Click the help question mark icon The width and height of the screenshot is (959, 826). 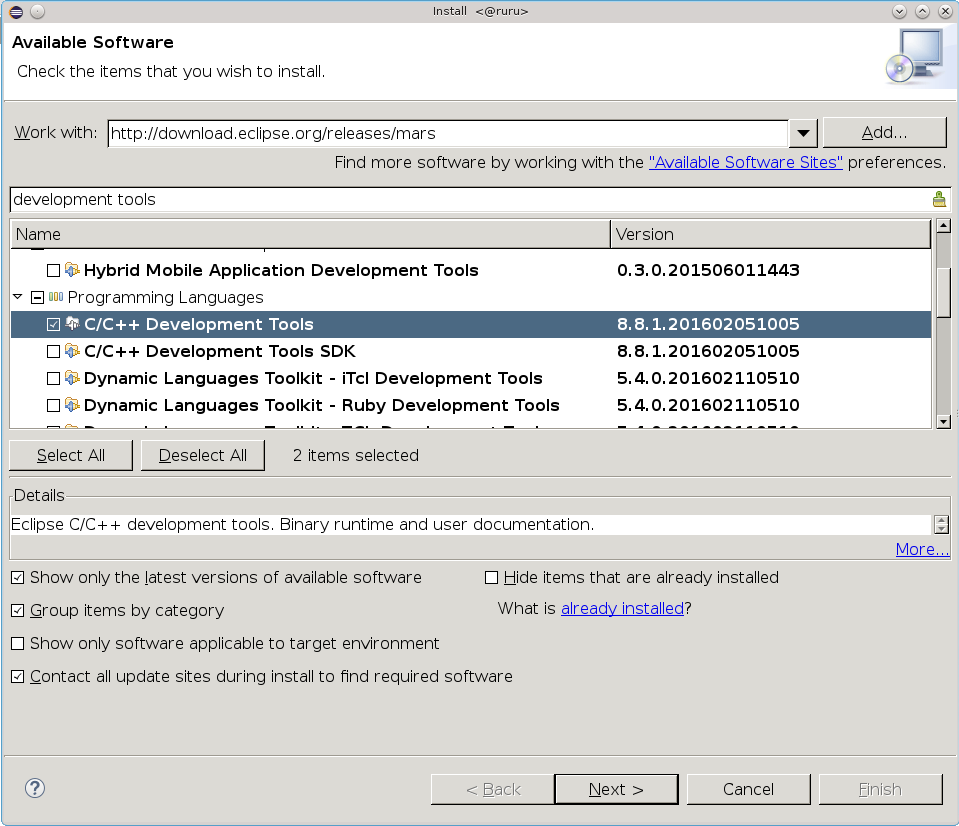tap(35, 788)
